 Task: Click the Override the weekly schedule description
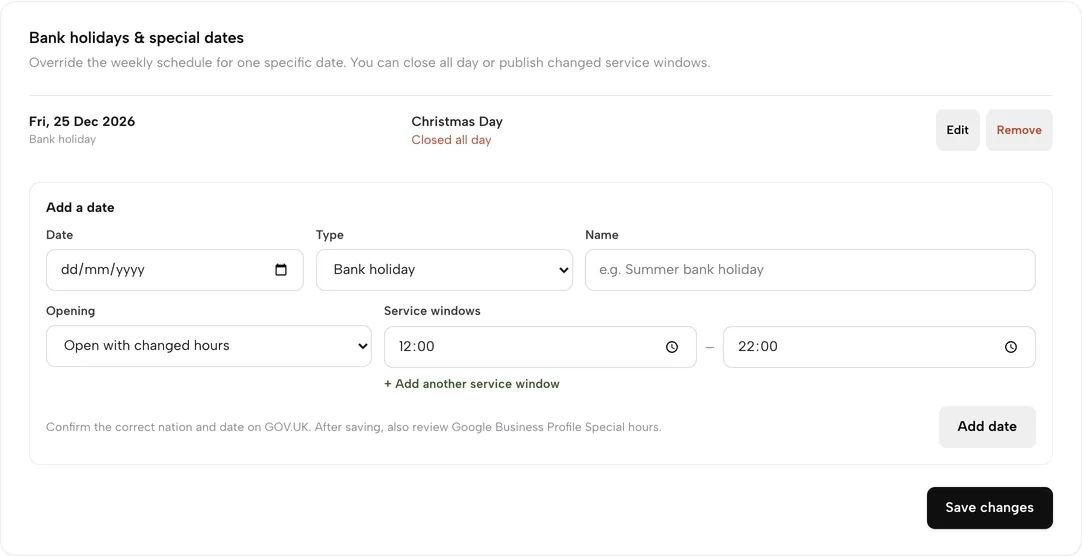click(369, 63)
